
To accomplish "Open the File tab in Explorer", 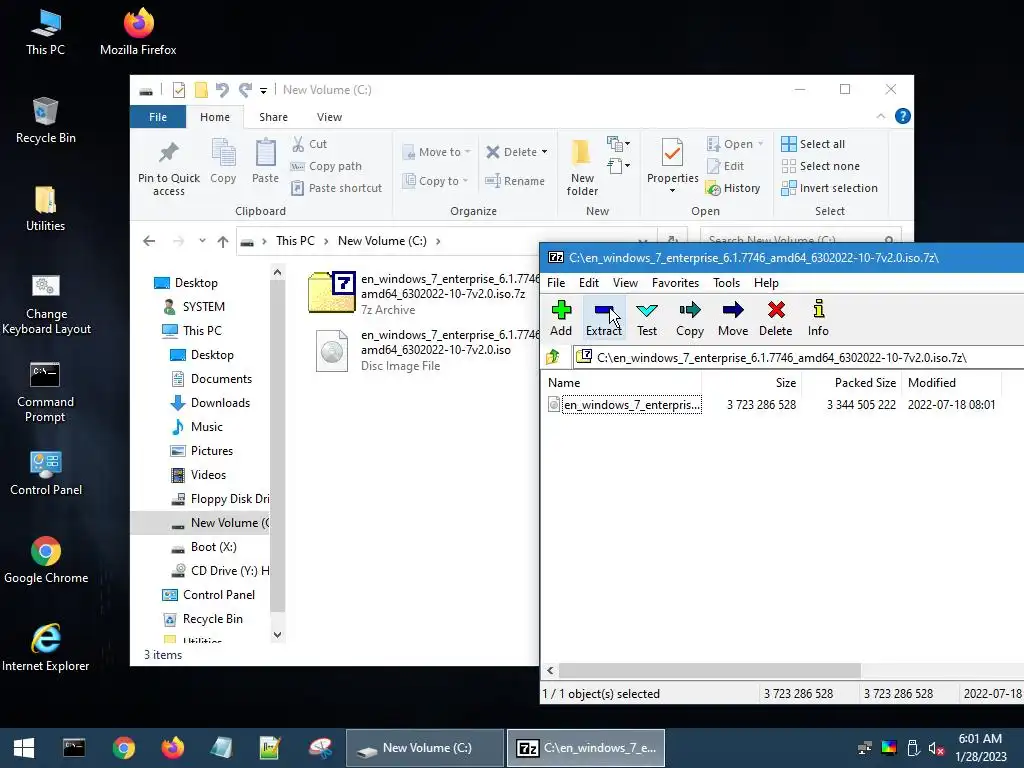I will pyautogui.click(x=158, y=117).
